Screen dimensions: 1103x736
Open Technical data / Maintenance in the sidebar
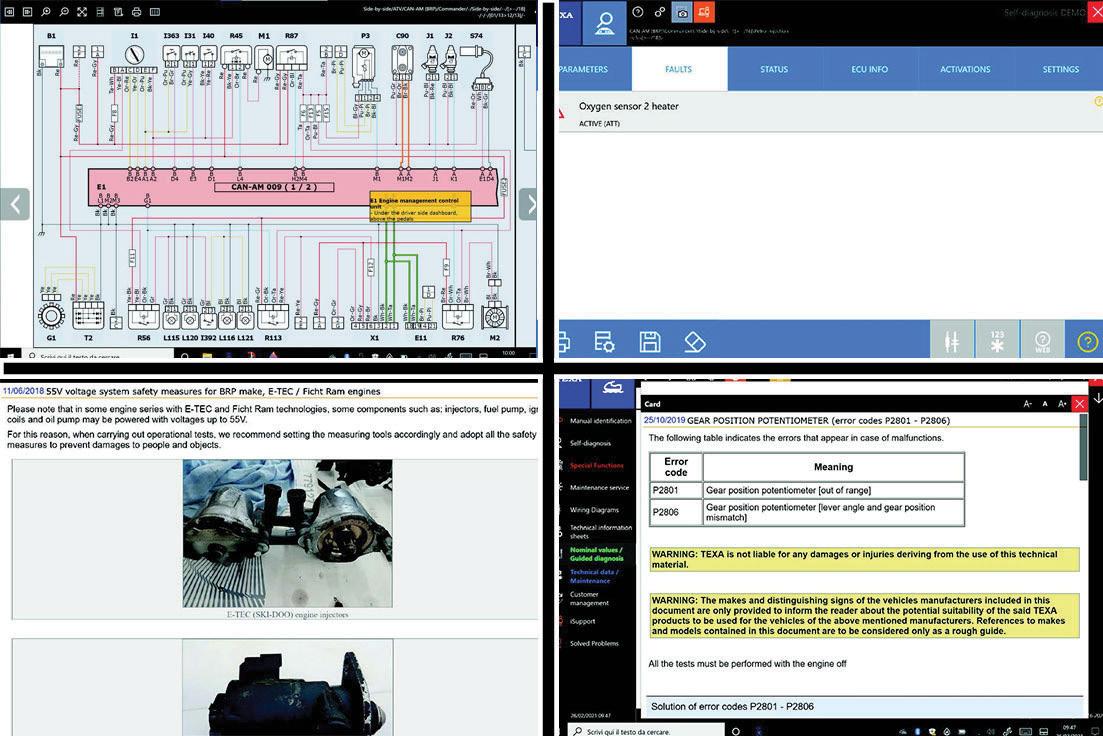[594, 576]
